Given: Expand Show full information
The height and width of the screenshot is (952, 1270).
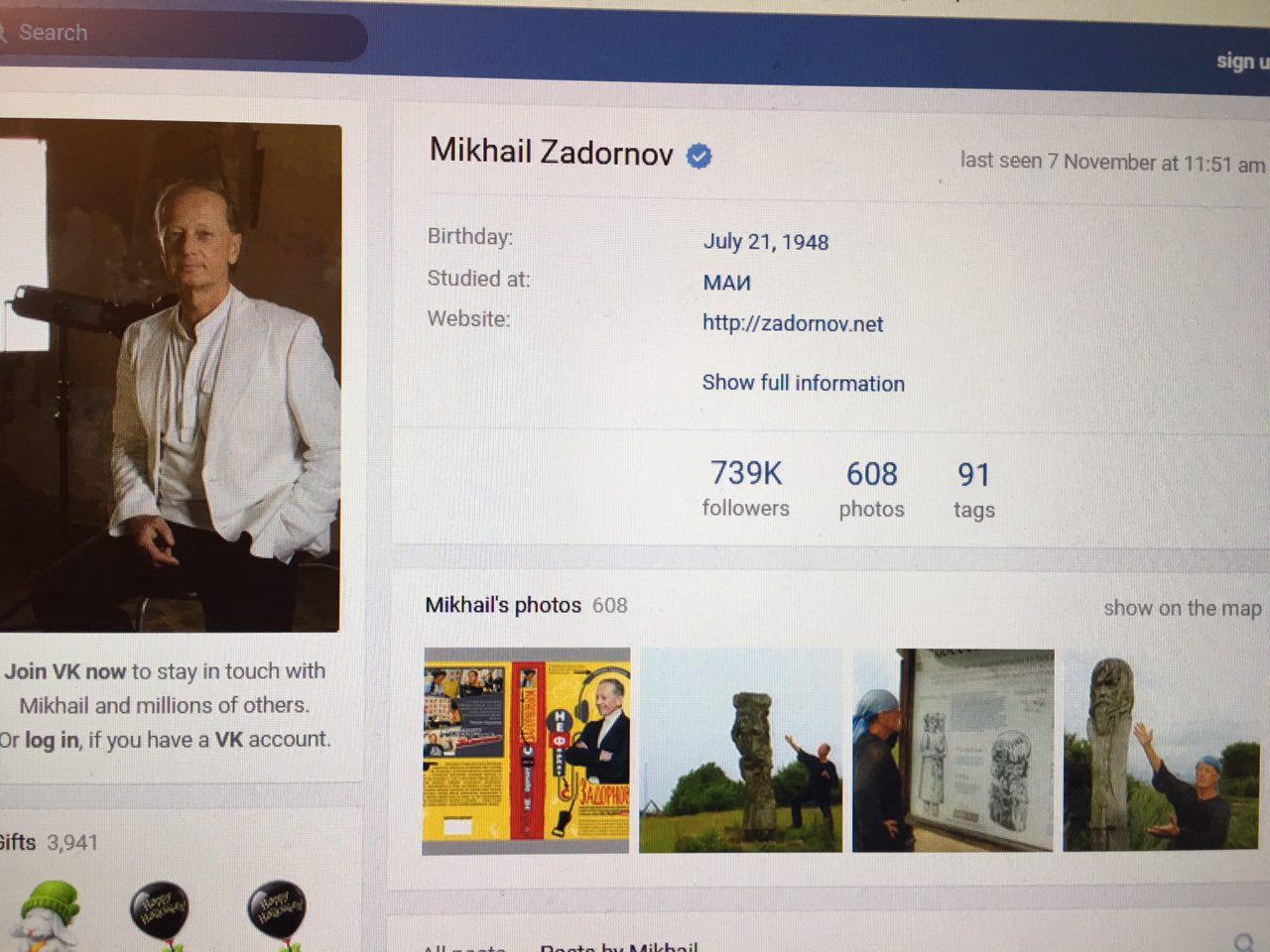Looking at the screenshot, I should pos(803,384).
